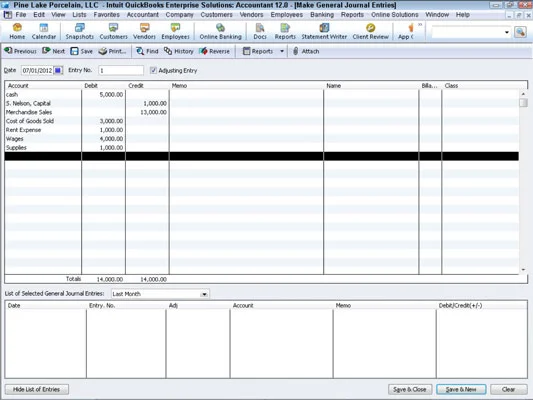
Task: Open the Reports button in entry toolbar
Action: tap(258, 51)
